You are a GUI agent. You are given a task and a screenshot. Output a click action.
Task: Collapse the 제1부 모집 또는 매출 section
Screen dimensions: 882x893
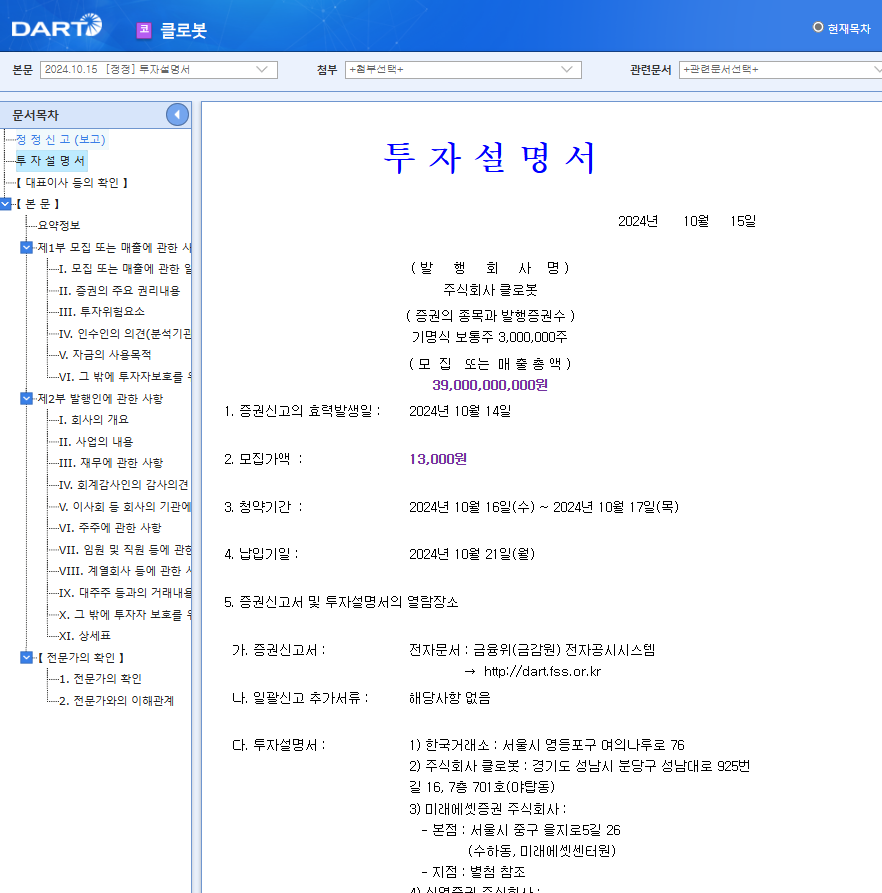coord(24,247)
